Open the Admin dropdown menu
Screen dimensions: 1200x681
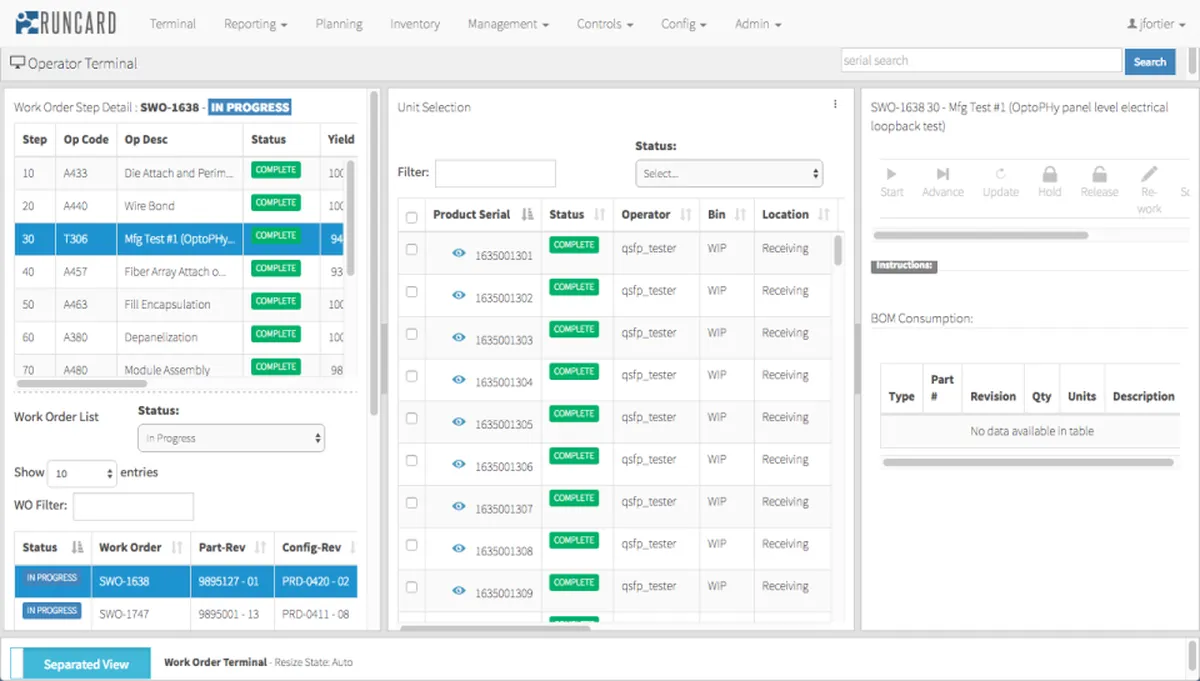(758, 24)
